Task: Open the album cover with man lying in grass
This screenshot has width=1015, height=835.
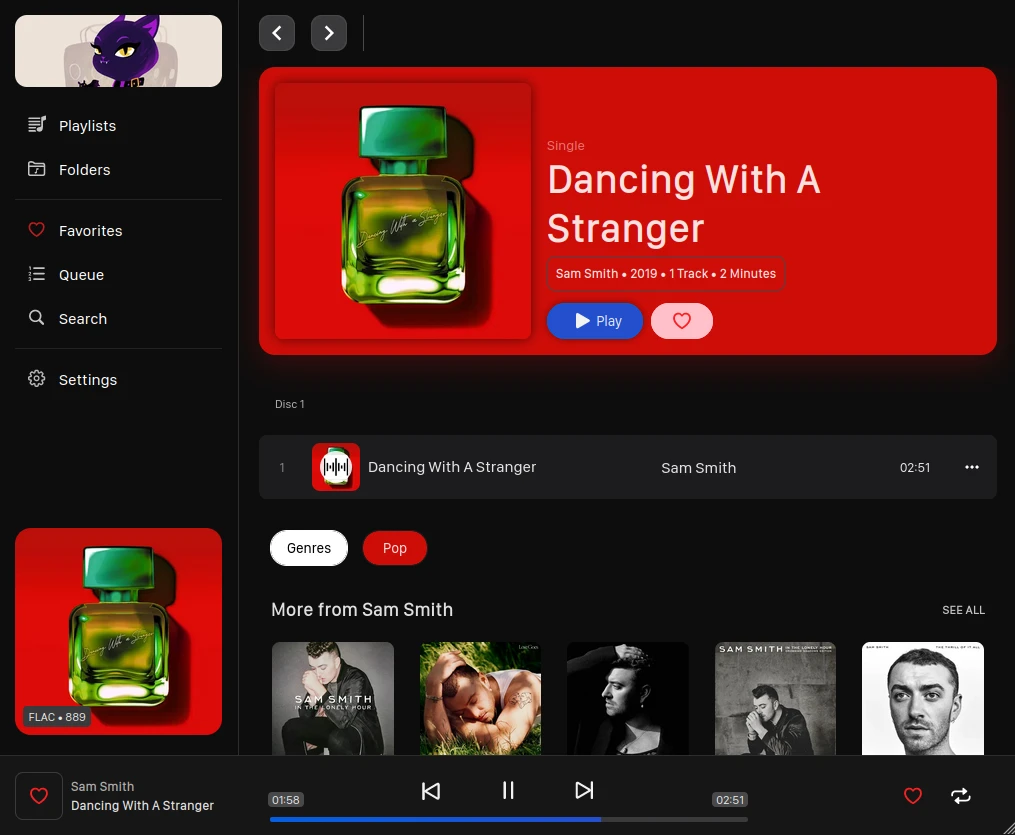Action: click(480, 698)
